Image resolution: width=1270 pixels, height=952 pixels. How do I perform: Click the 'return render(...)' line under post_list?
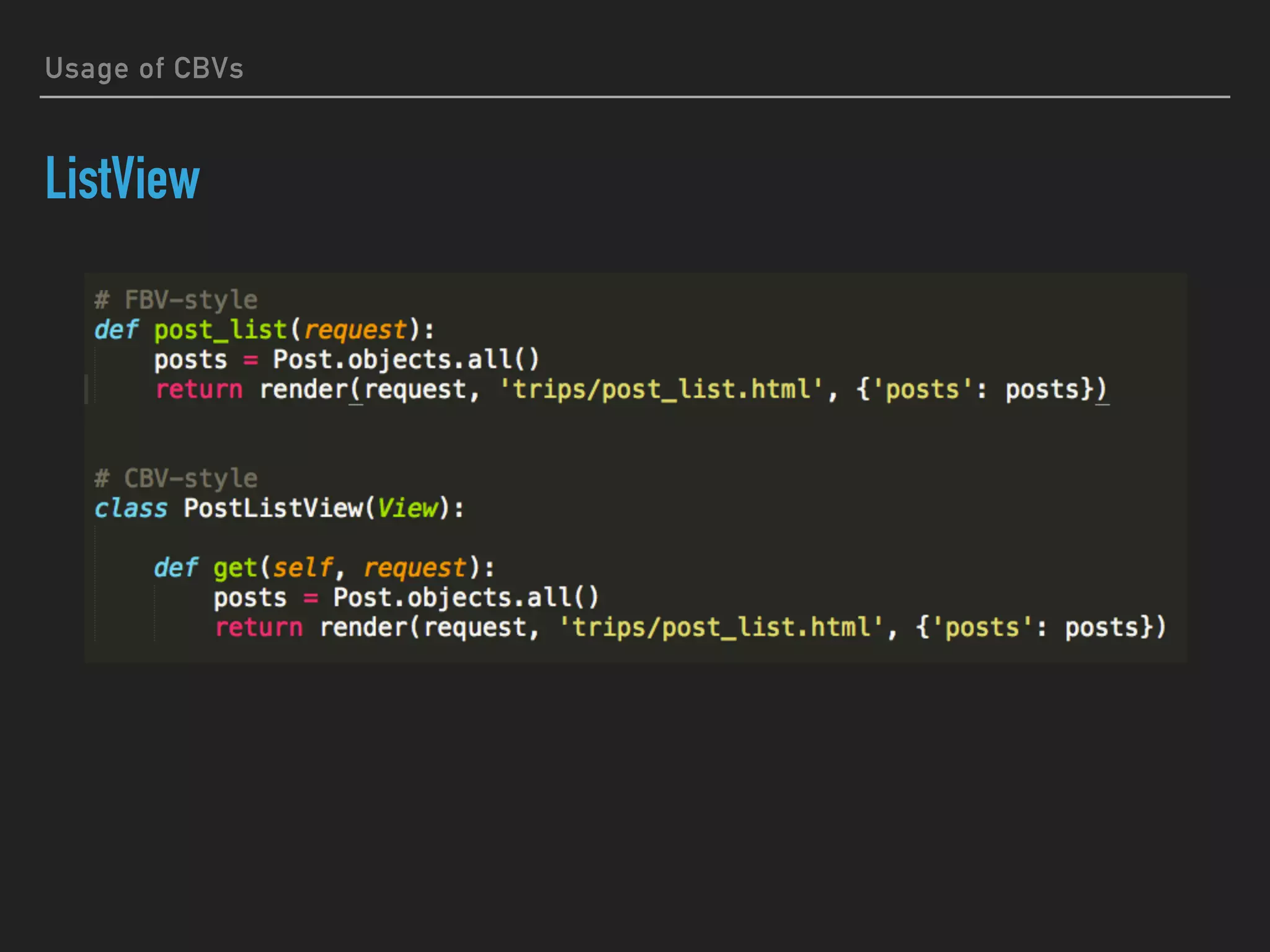(631, 390)
